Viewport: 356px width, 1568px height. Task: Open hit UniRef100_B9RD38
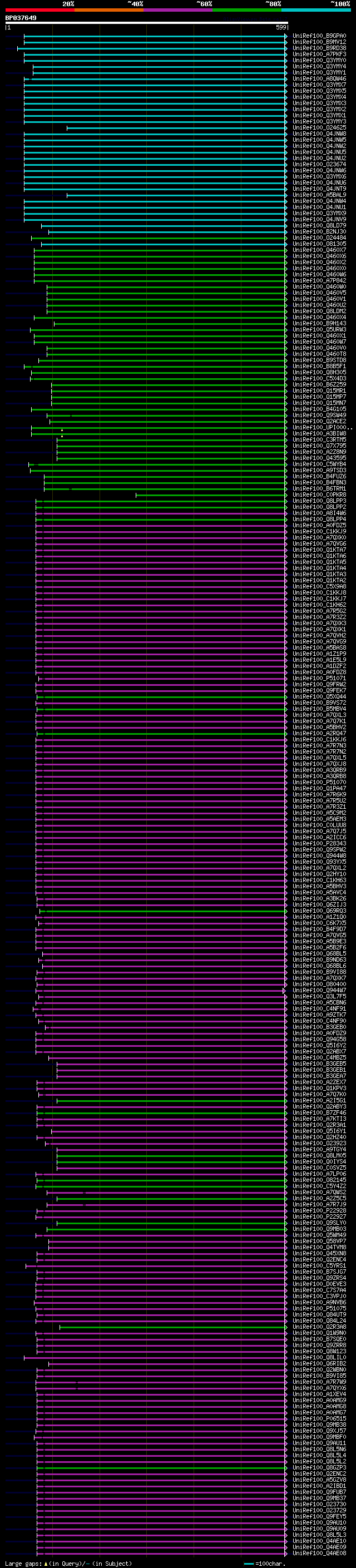click(x=319, y=48)
